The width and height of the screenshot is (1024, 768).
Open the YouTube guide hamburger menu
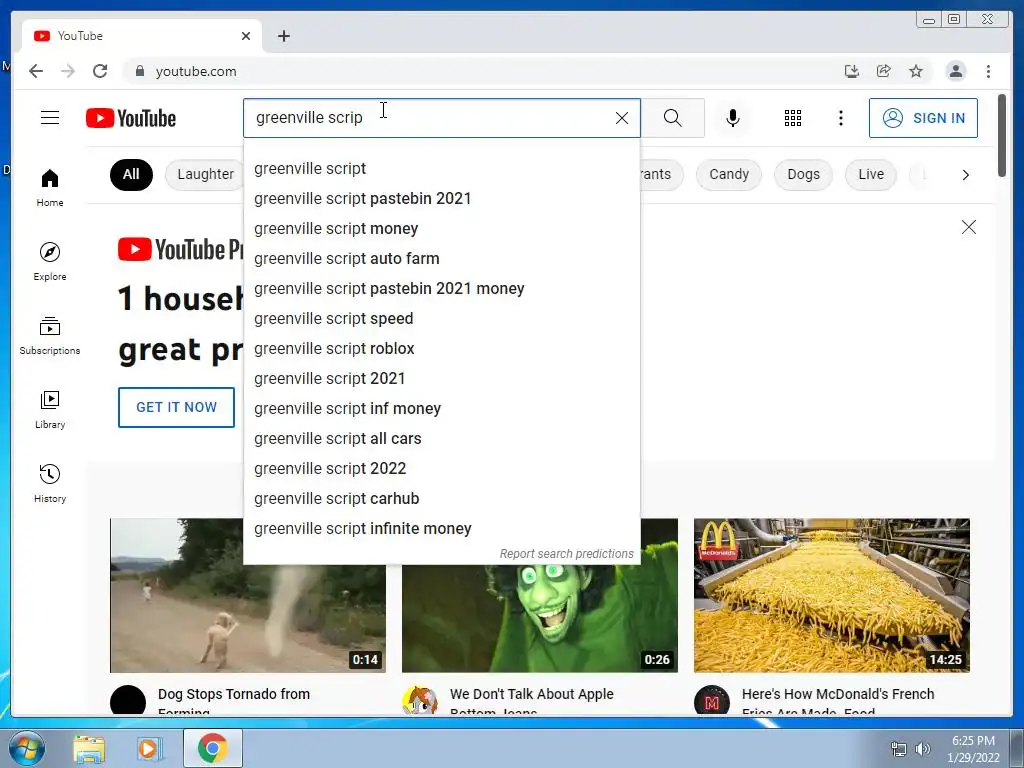50,118
